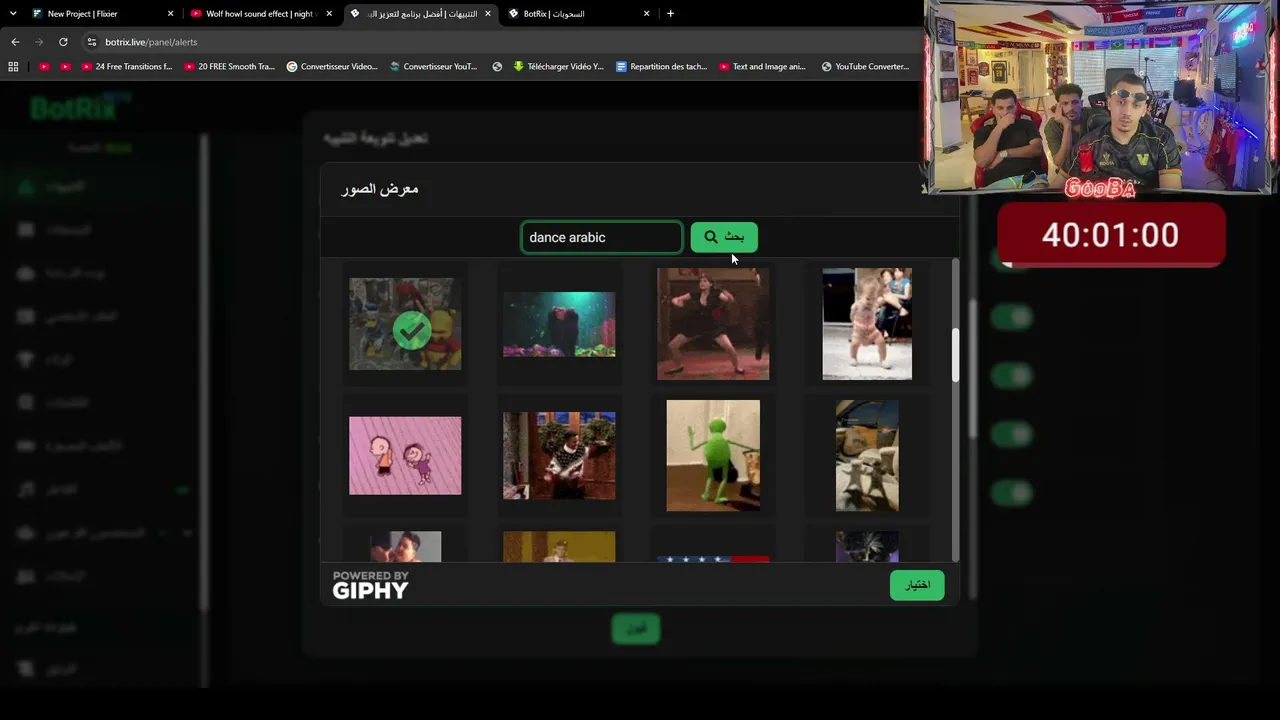Open the Repartition des taches bookmark
The height and width of the screenshot is (720, 1280).
[x=662, y=67]
